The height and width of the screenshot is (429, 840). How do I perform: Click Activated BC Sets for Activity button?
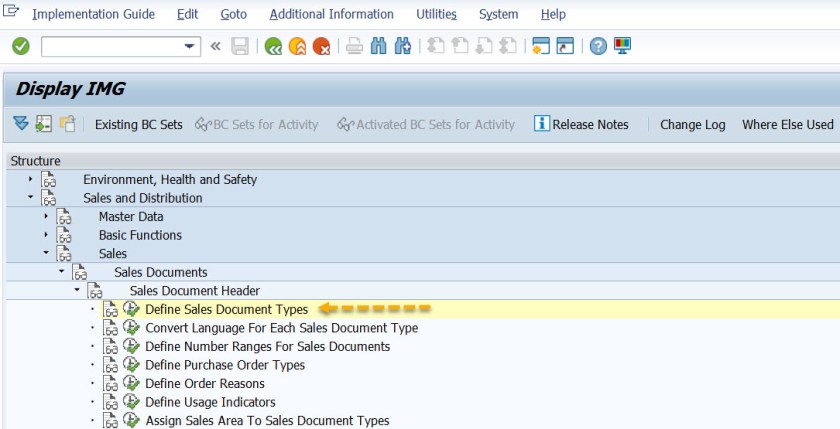click(426, 124)
